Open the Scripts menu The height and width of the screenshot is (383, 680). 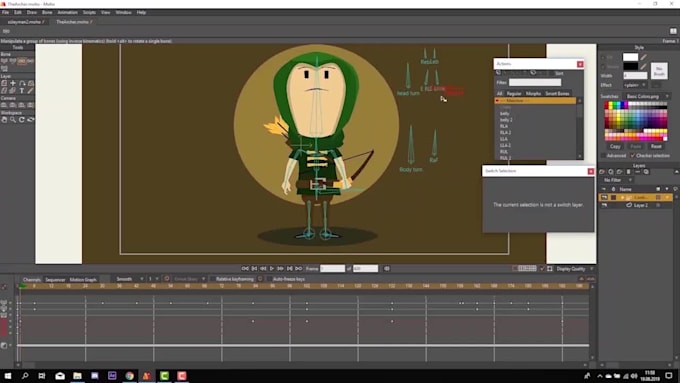coord(89,13)
